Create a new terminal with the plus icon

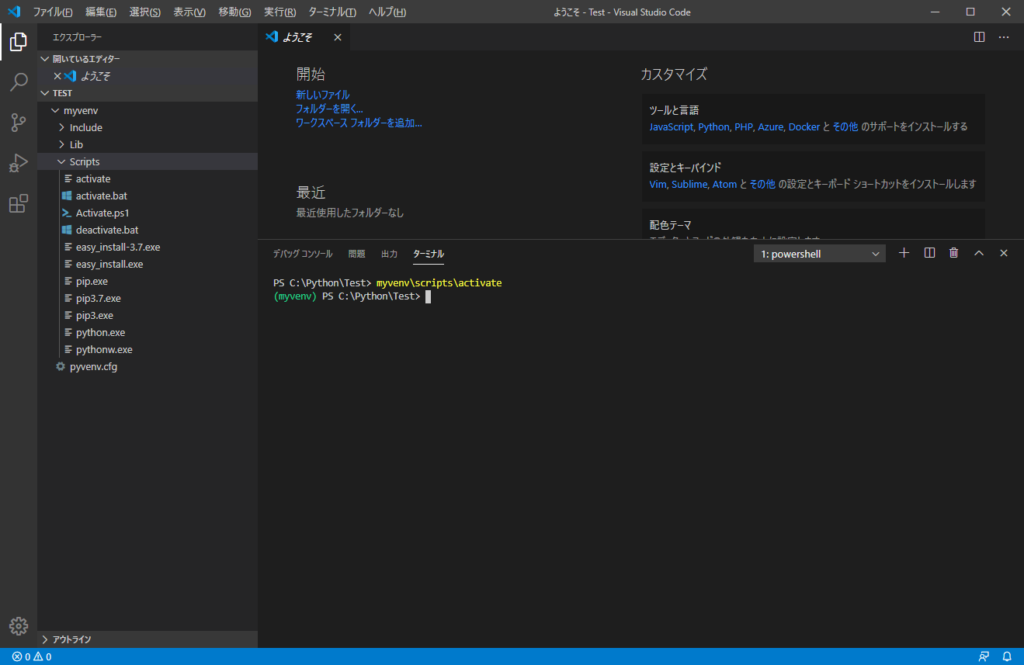903,253
